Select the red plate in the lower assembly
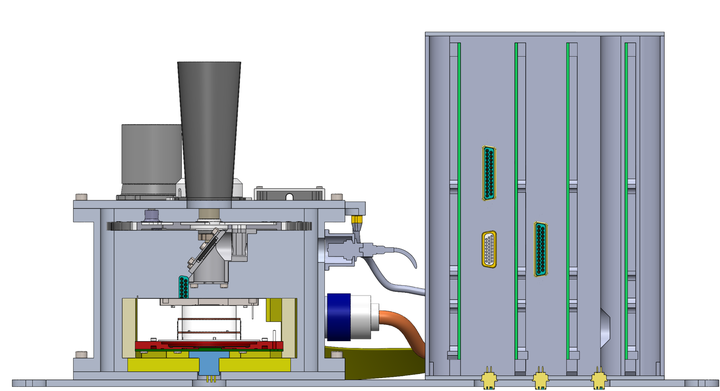The image size is (720, 391). (x=209, y=345)
